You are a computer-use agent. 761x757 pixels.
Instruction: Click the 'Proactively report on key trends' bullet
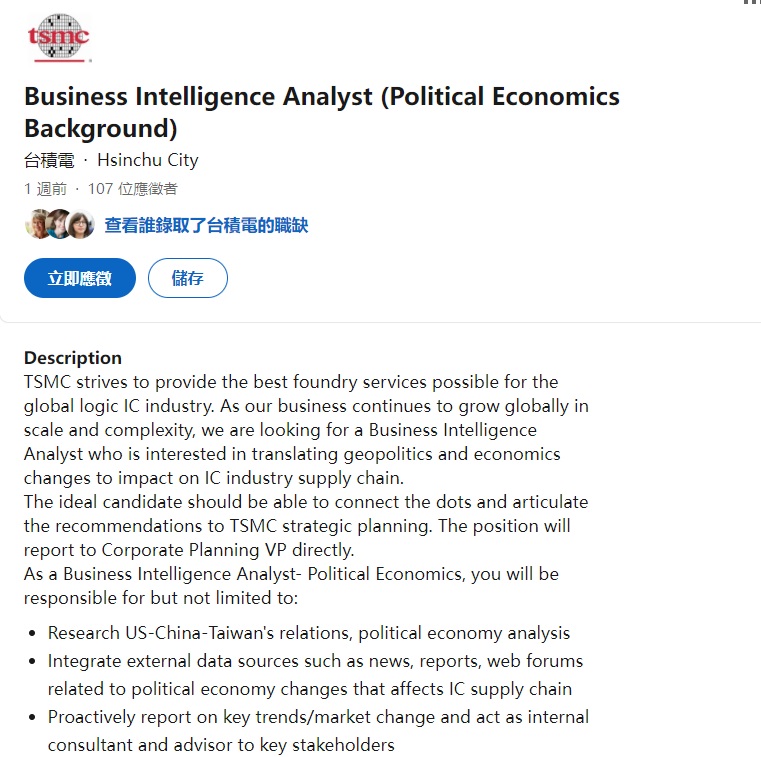pos(318,731)
